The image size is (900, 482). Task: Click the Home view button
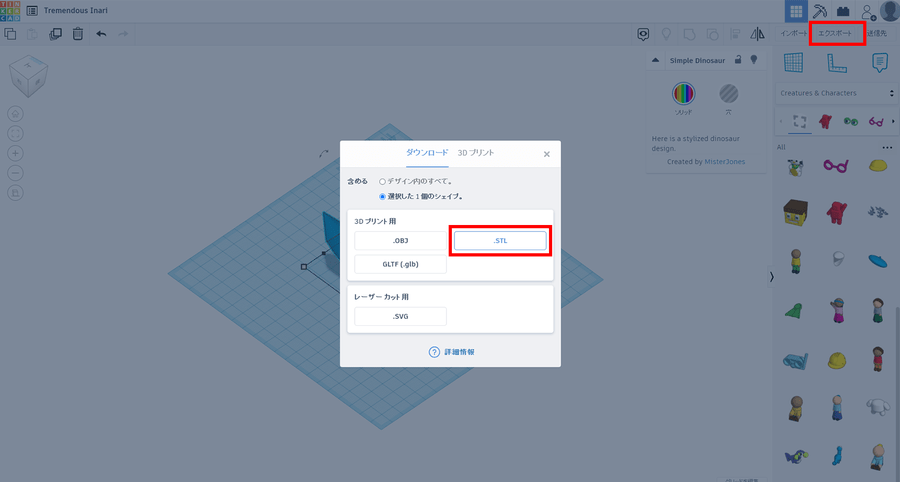[x=15, y=114]
